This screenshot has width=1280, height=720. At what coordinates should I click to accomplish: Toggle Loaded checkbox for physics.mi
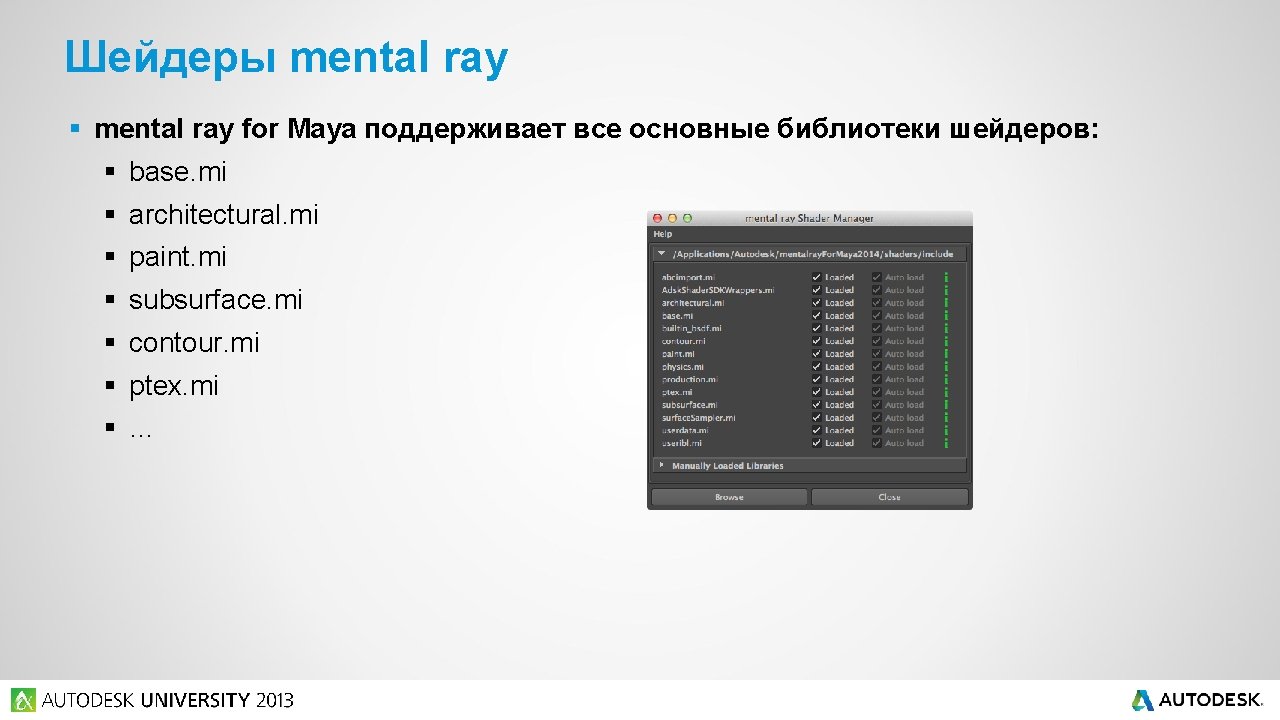click(817, 367)
